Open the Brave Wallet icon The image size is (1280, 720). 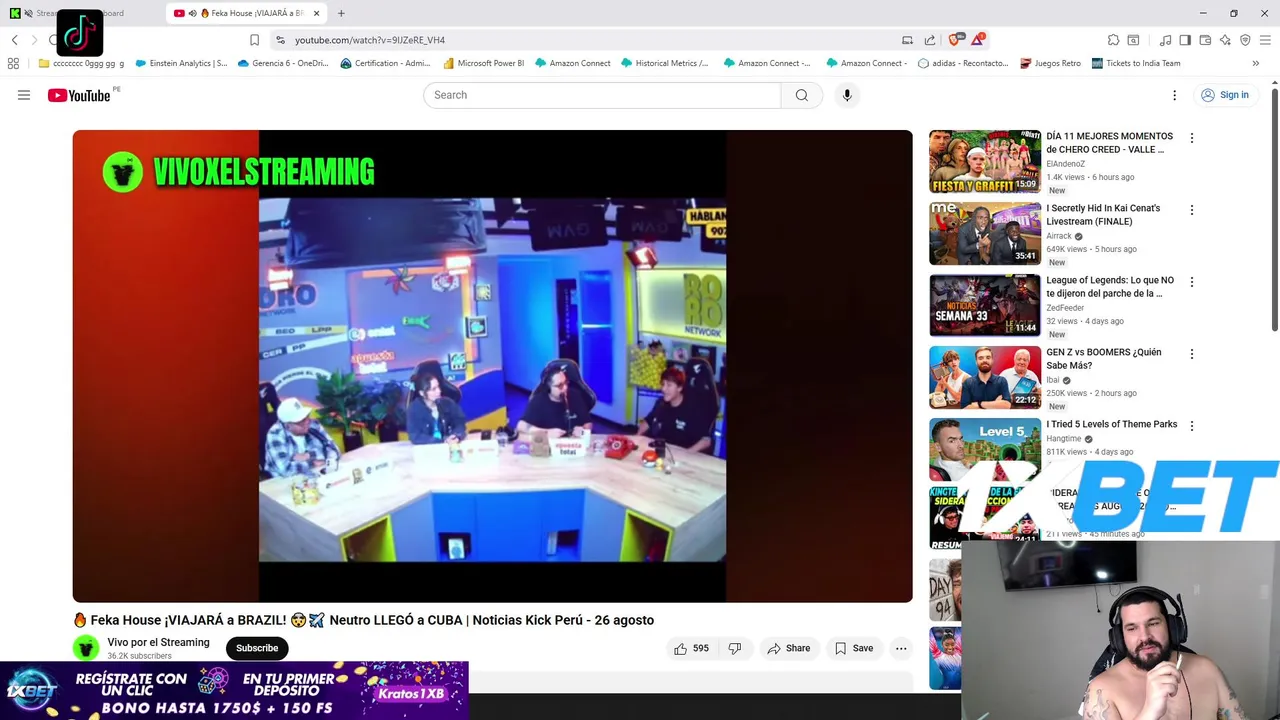click(x=1205, y=40)
